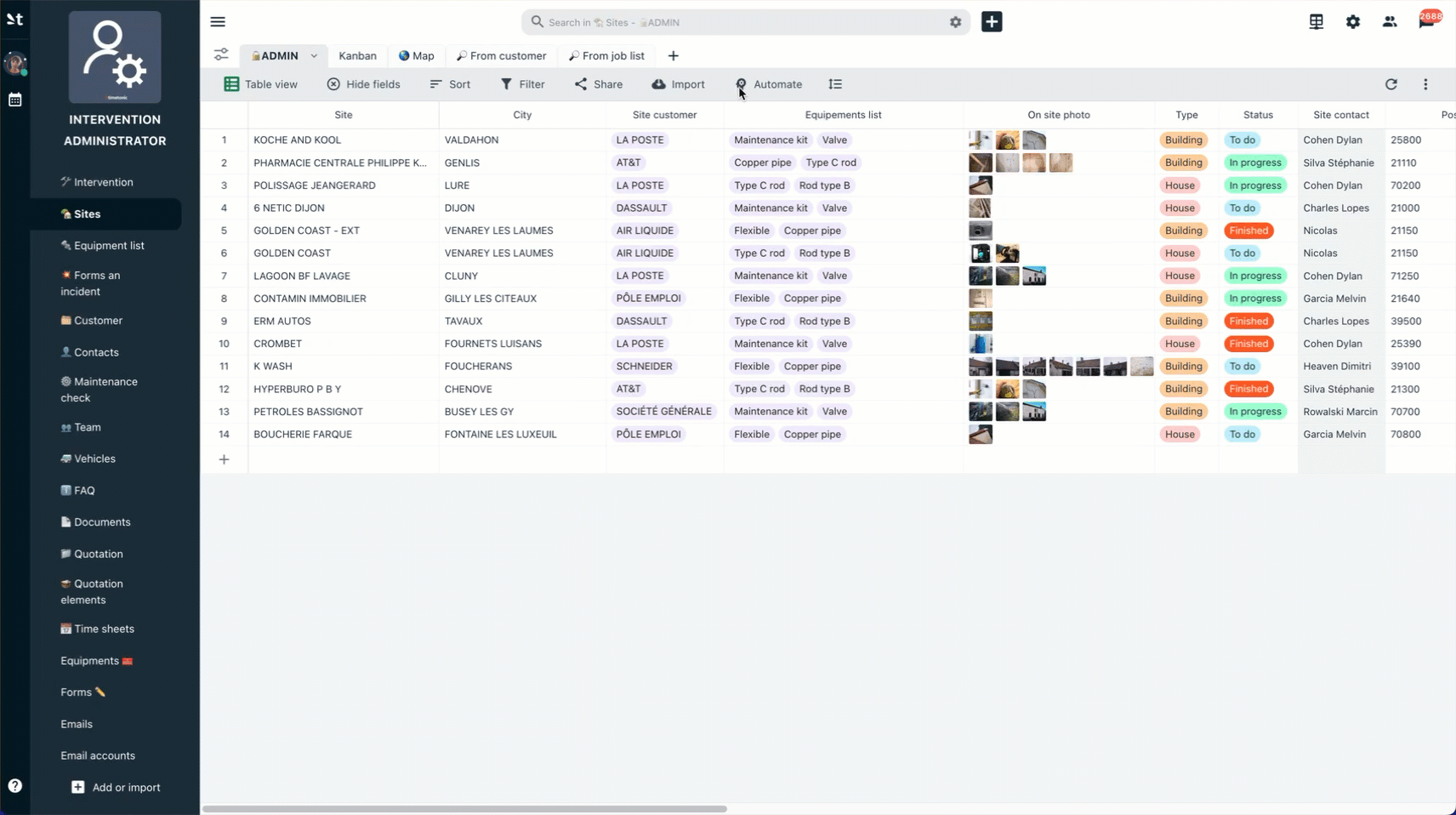Viewport: 1456px width, 815px height.
Task: Click In progress status on CONTAMIN IMMOBILIER
Action: [x=1255, y=299]
